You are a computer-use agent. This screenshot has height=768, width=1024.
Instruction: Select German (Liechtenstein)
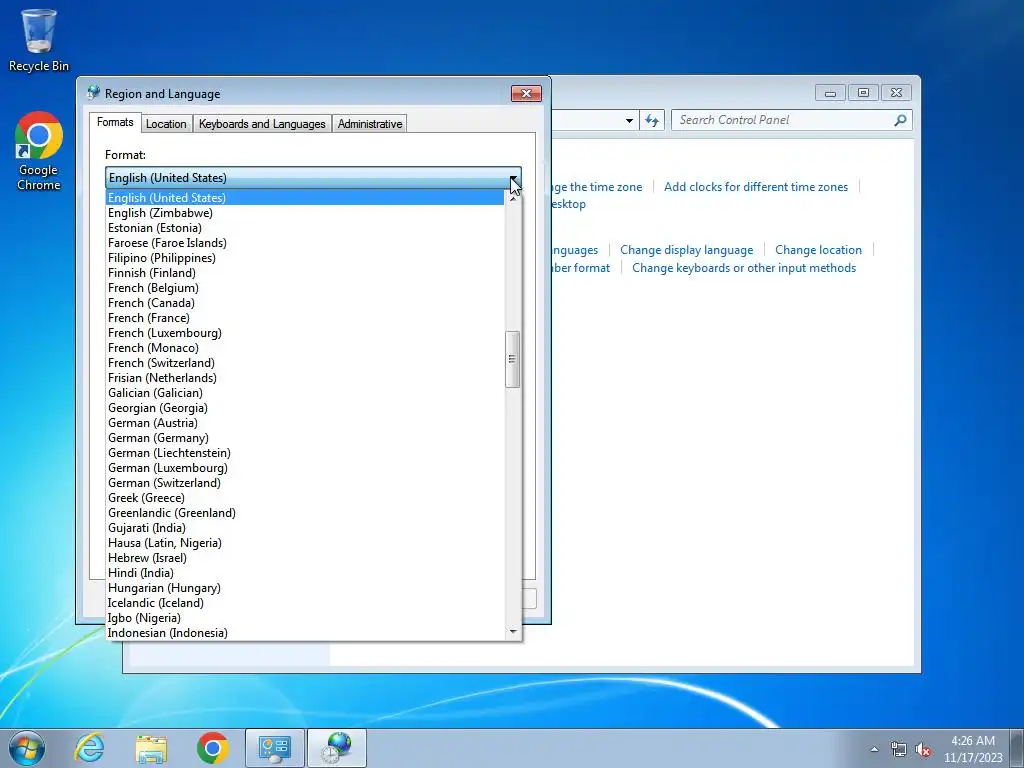pyautogui.click(x=305, y=453)
